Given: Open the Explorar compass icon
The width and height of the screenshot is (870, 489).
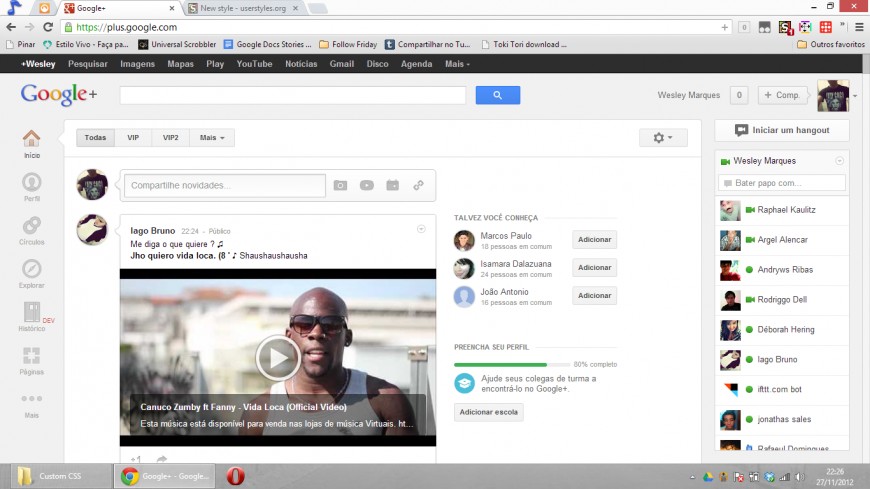Looking at the screenshot, I should [x=32, y=269].
